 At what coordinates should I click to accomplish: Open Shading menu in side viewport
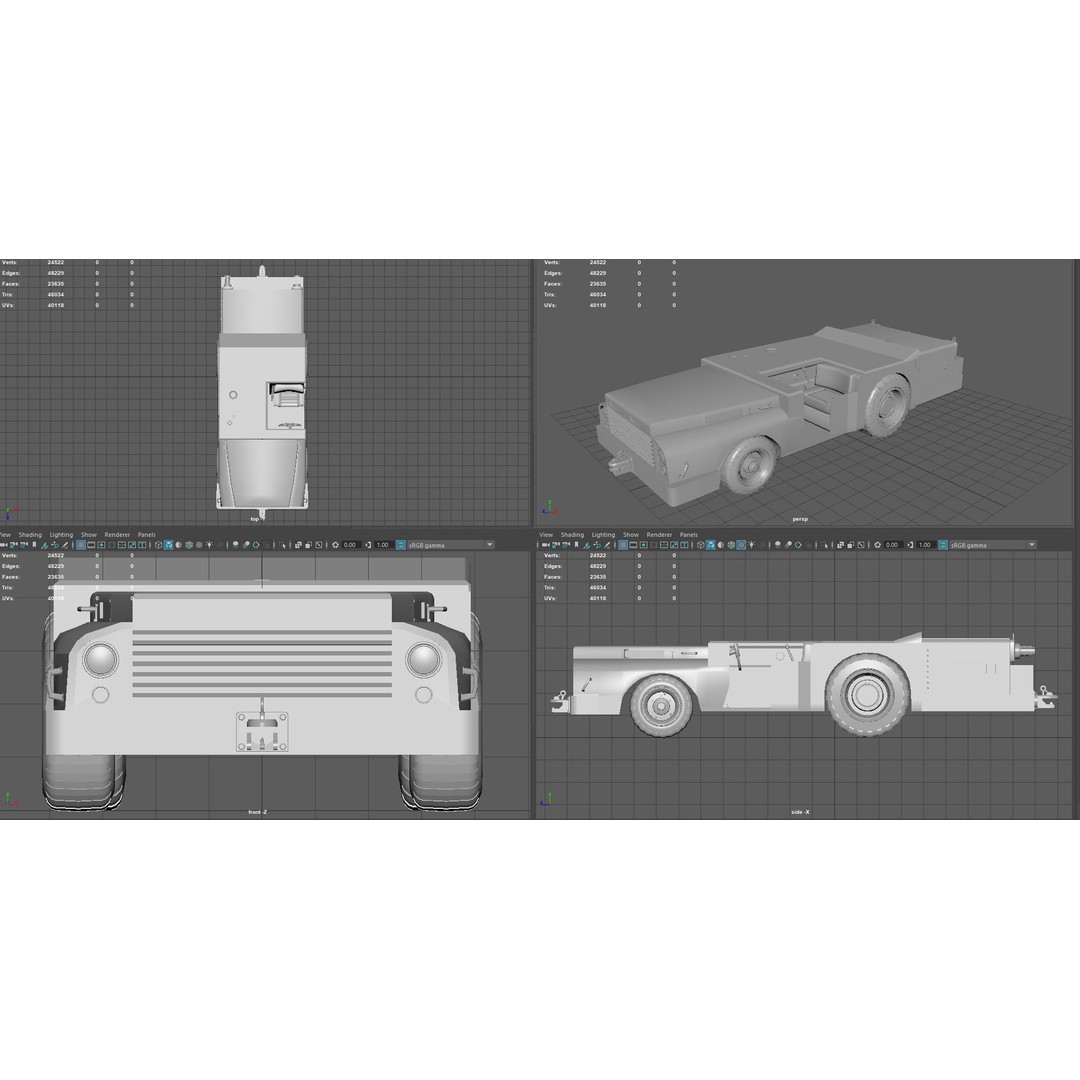[572, 534]
